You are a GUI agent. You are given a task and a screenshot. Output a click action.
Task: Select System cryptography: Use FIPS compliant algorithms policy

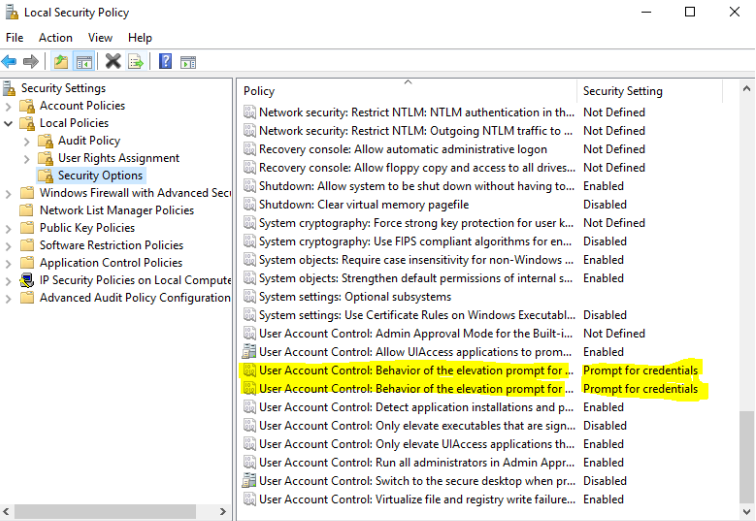[415, 241]
